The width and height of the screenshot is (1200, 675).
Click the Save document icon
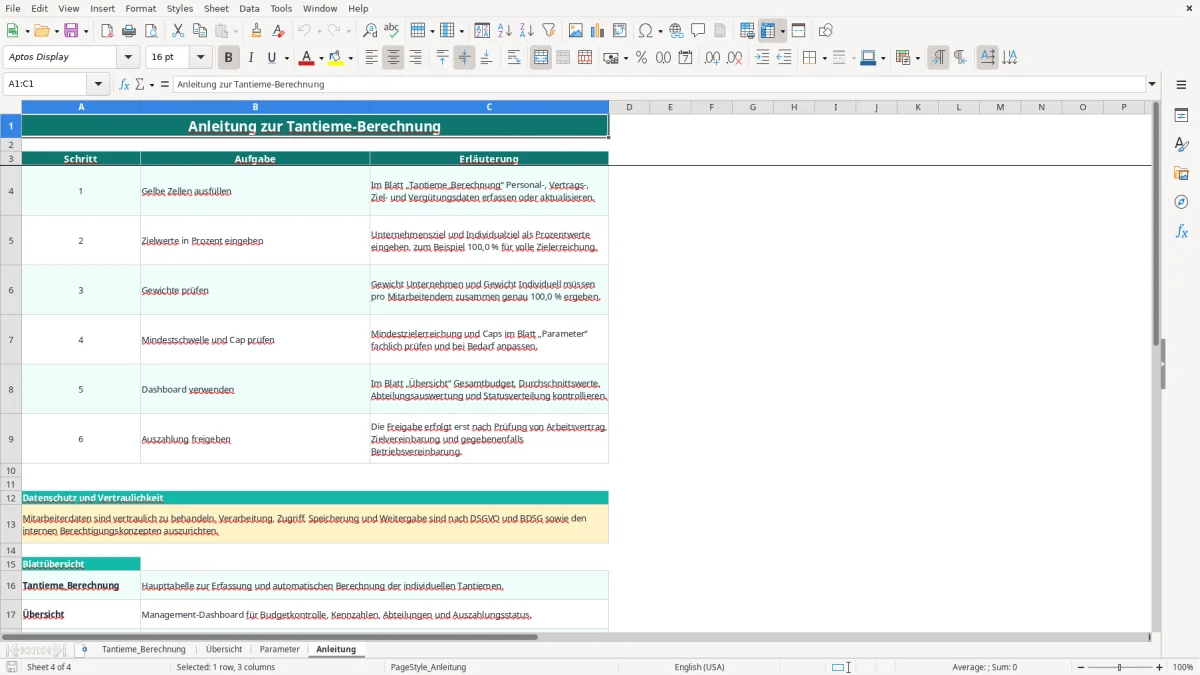click(x=71, y=31)
